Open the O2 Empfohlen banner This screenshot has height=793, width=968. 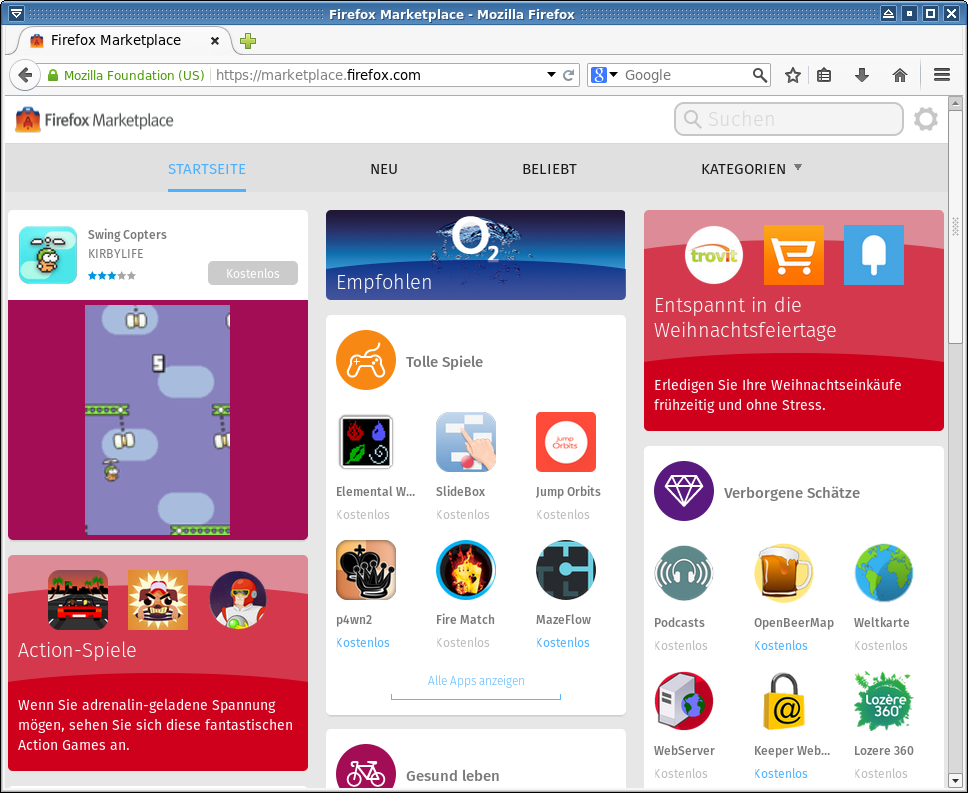click(475, 255)
